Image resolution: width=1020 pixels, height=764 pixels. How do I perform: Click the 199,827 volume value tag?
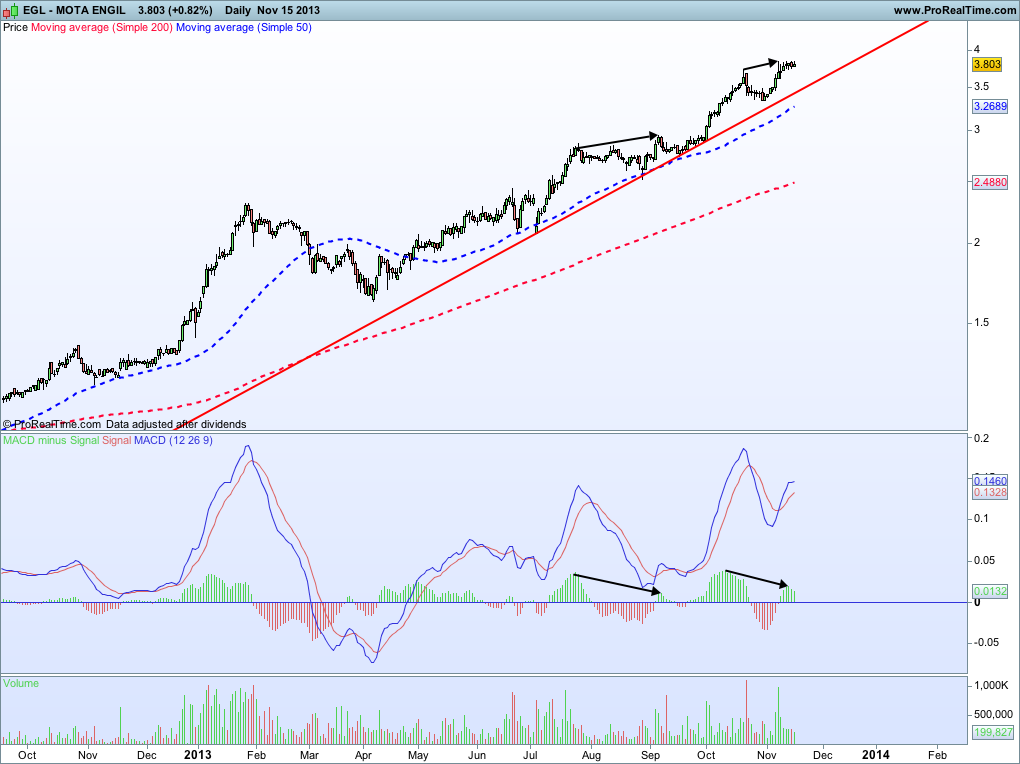point(993,732)
